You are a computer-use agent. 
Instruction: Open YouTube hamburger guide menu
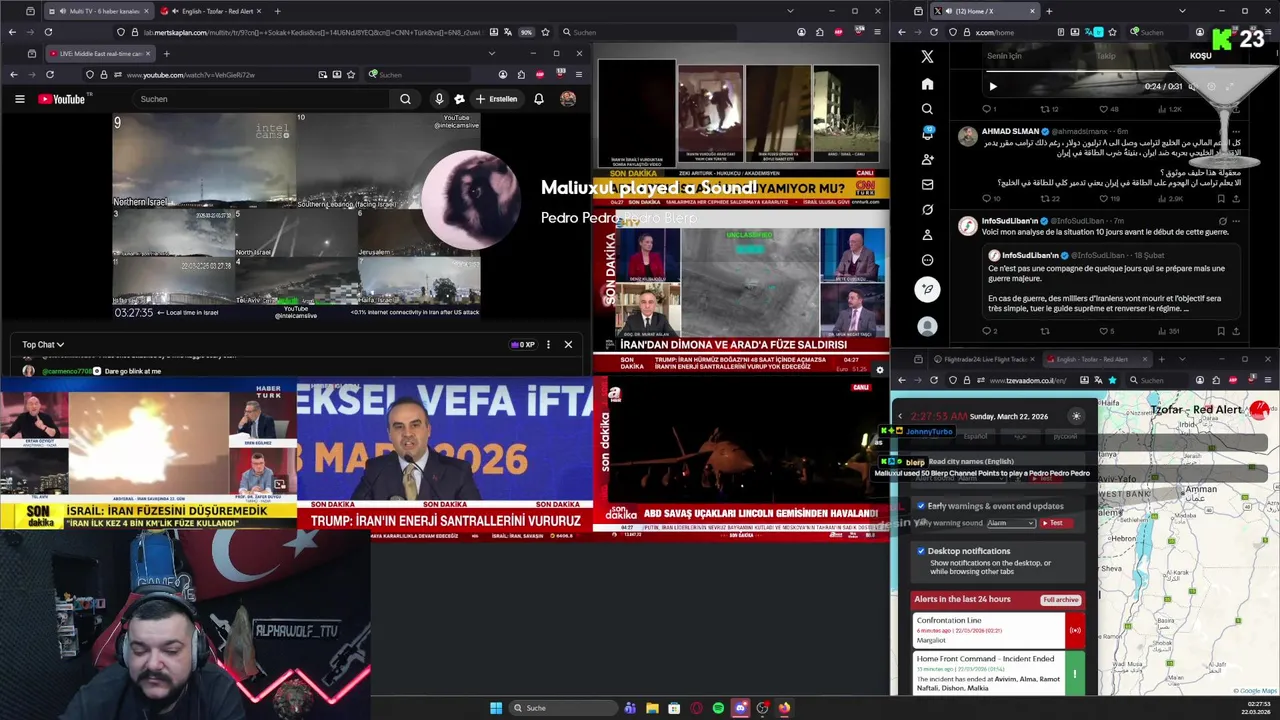click(19, 99)
